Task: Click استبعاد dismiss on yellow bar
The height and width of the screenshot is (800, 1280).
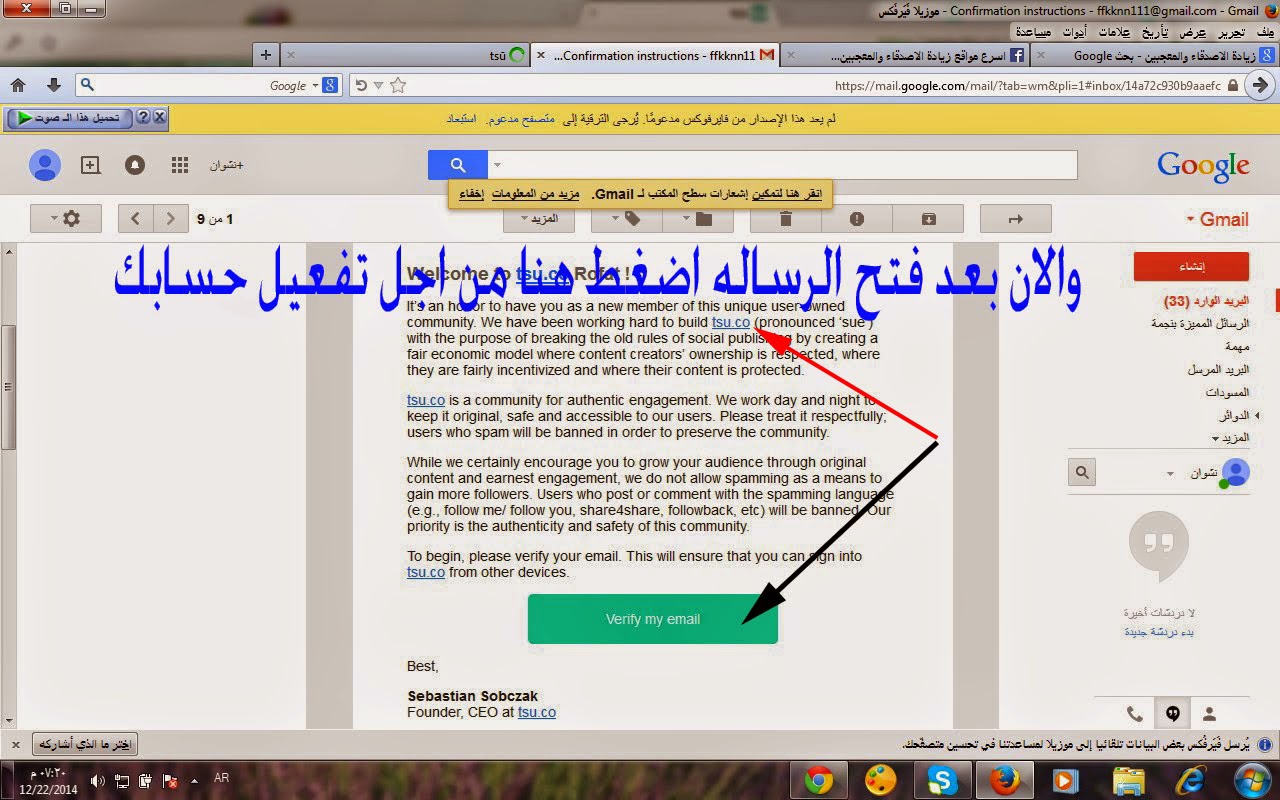Action: pyautogui.click(x=461, y=118)
